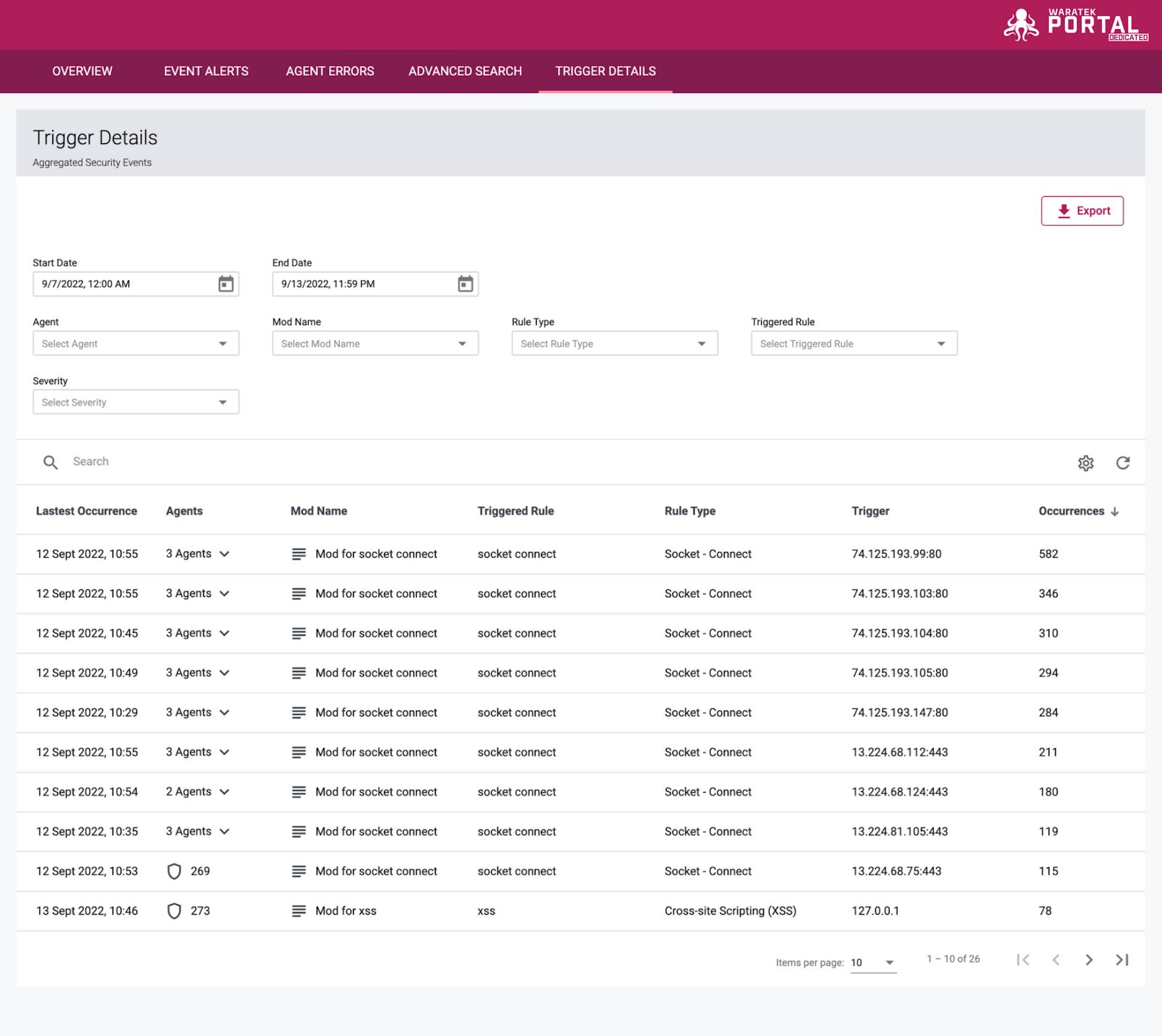Switch to Event Alerts tab
The width and height of the screenshot is (1162, 1036).
tap(206, 71)
